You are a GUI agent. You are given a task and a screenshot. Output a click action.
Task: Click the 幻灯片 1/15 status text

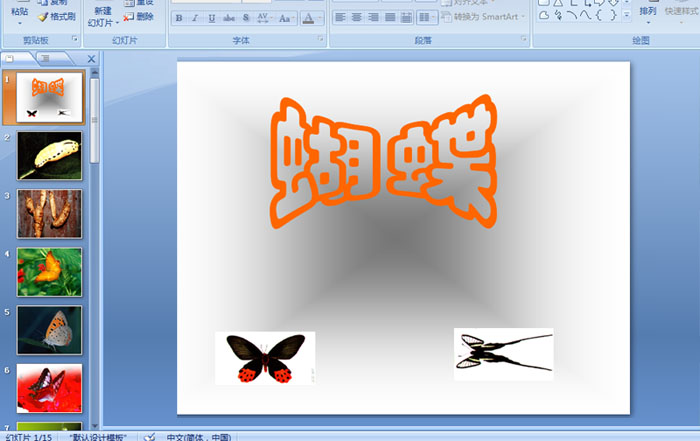[x=29, y=437]
